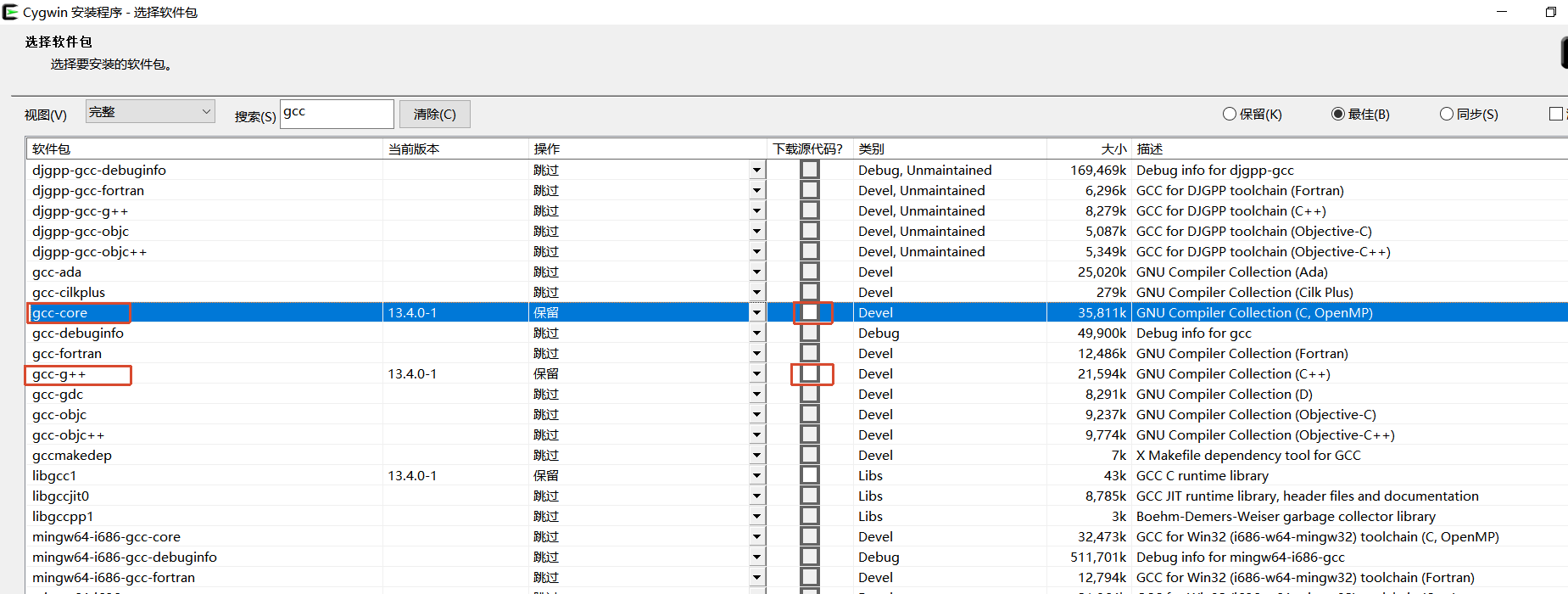Select the gcc-cilkplus package name
The height and width of the screenshot is (594, 1568).
point(69,293)
